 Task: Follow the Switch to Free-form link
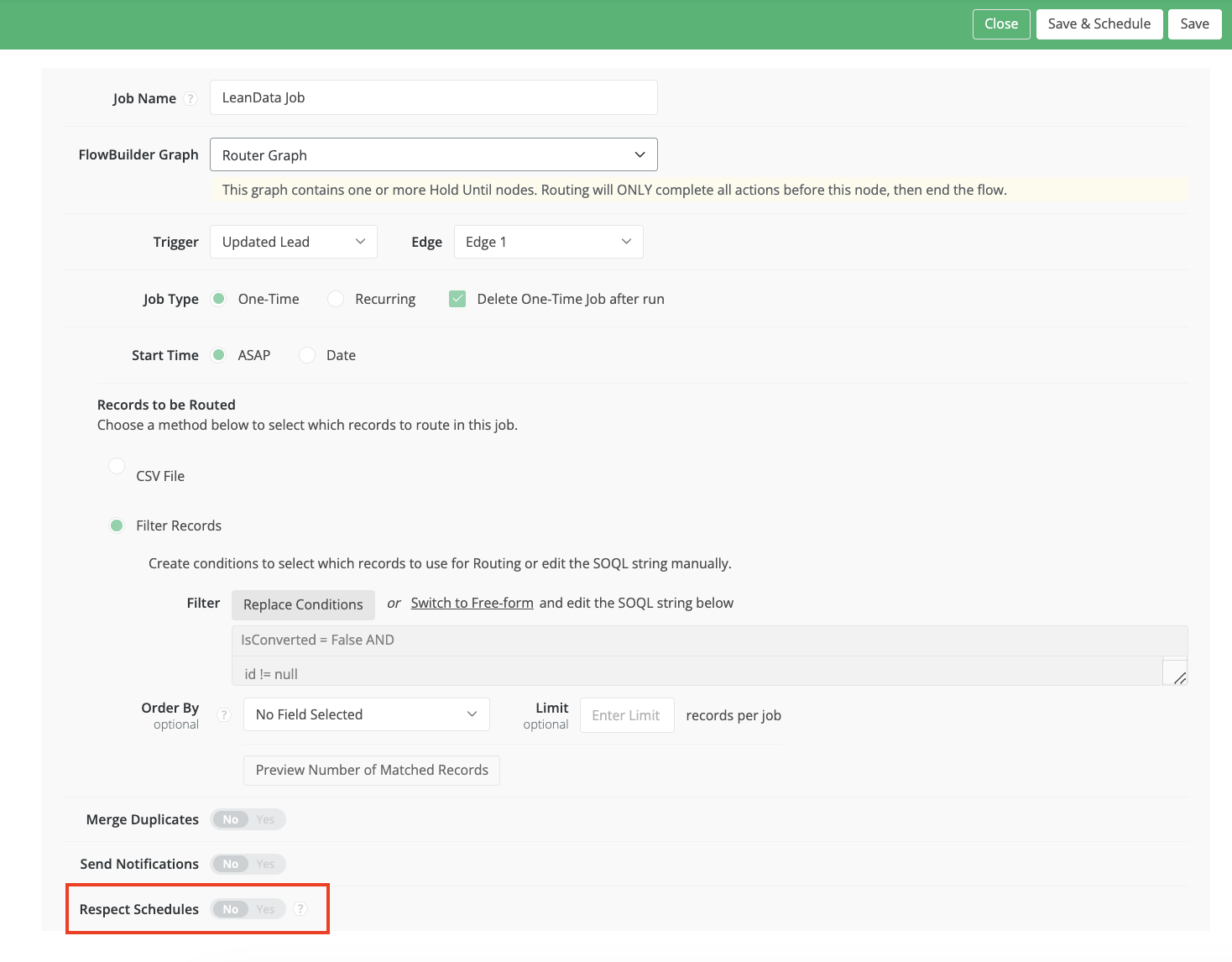(x=472, y=603)
